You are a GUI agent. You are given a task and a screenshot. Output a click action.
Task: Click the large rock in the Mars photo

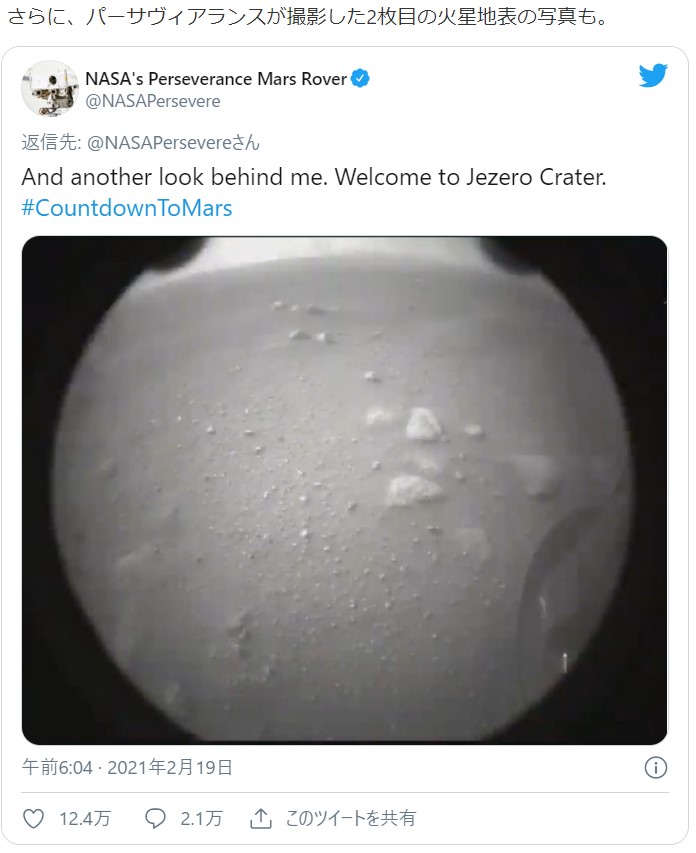(423, 423)
